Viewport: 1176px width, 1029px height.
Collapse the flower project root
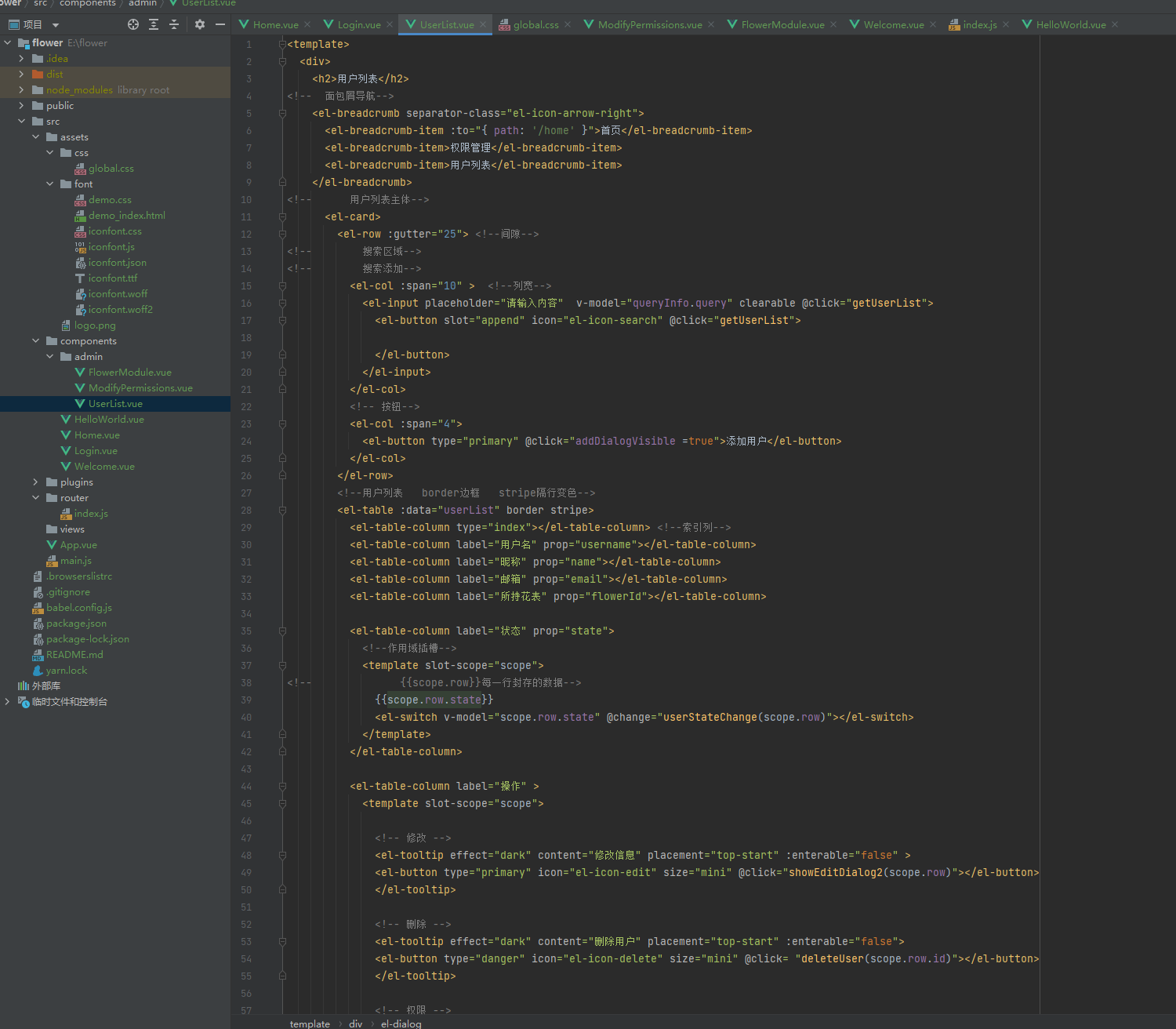8,43
